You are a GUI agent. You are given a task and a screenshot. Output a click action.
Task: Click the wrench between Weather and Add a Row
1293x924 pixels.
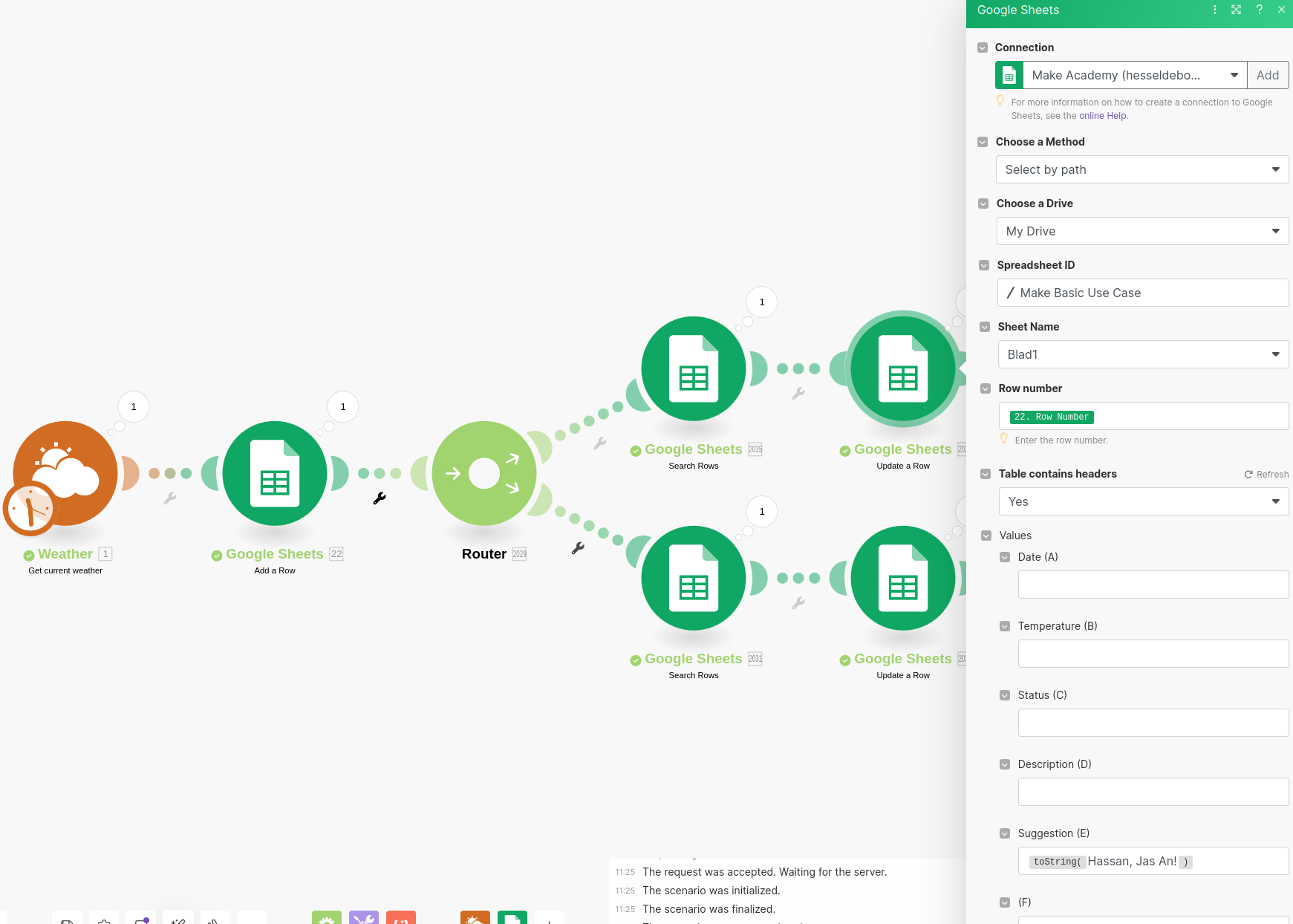click(x=170, y=498)
